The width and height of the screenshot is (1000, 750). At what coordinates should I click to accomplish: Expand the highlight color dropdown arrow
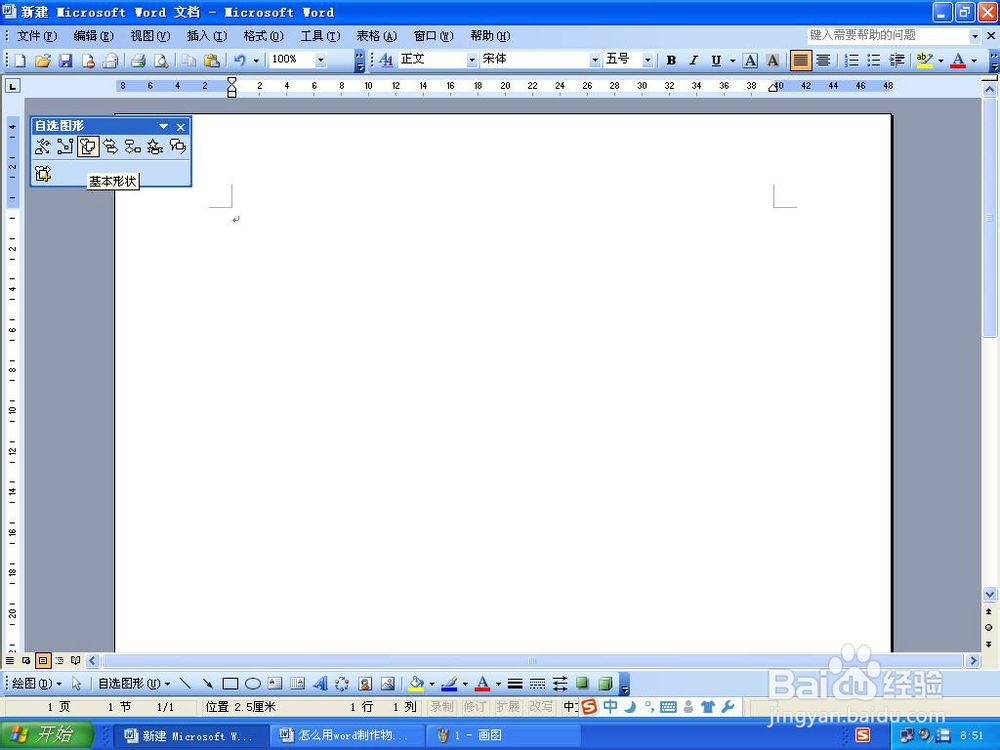coord(940,61)
